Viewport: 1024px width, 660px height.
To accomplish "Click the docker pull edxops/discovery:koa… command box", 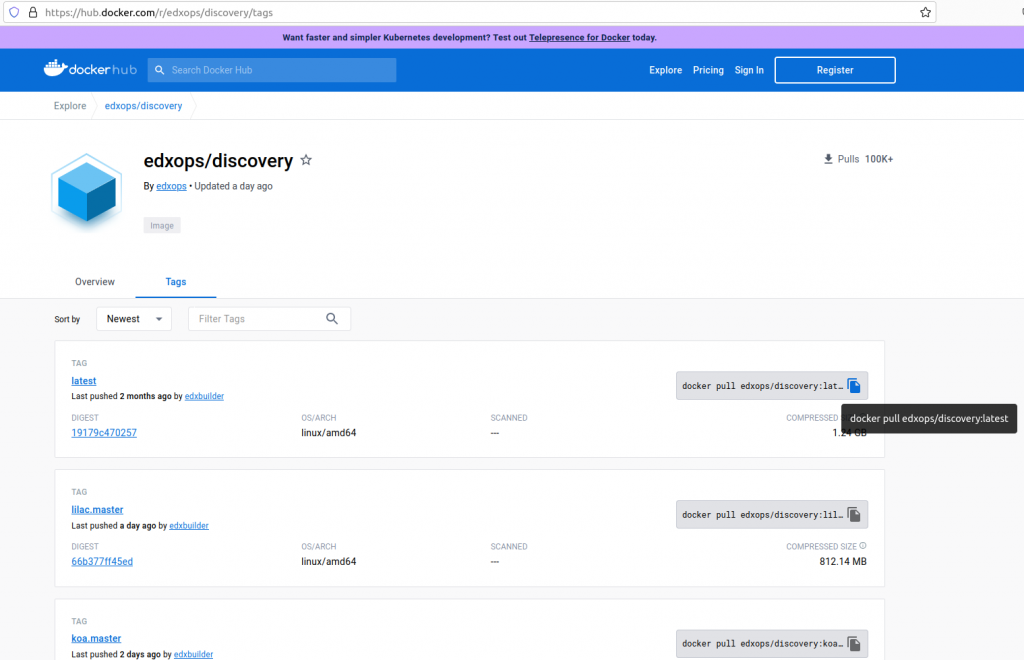I will (772, 644).
